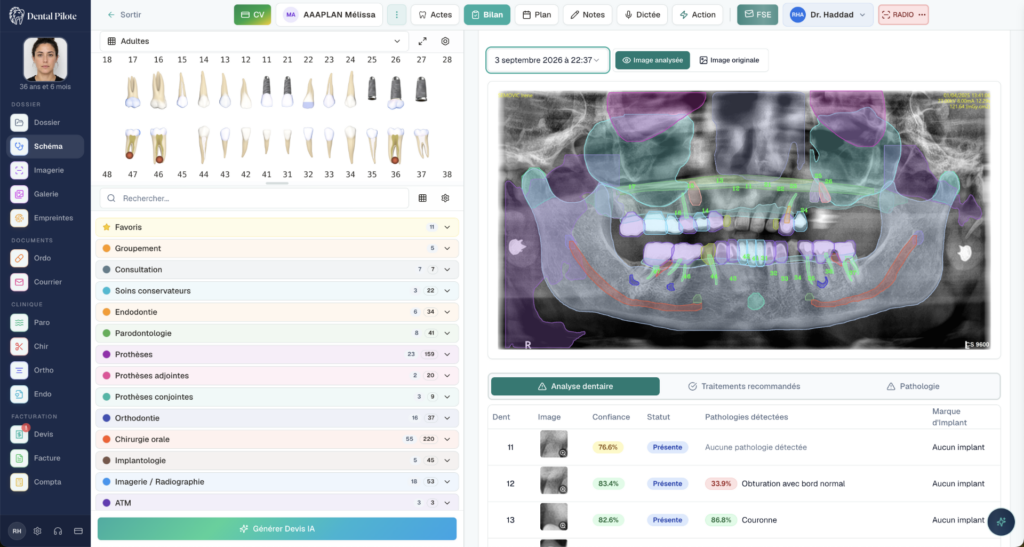Open the Courrier documents section
The image size is (1024, 547).
point(45,282)
